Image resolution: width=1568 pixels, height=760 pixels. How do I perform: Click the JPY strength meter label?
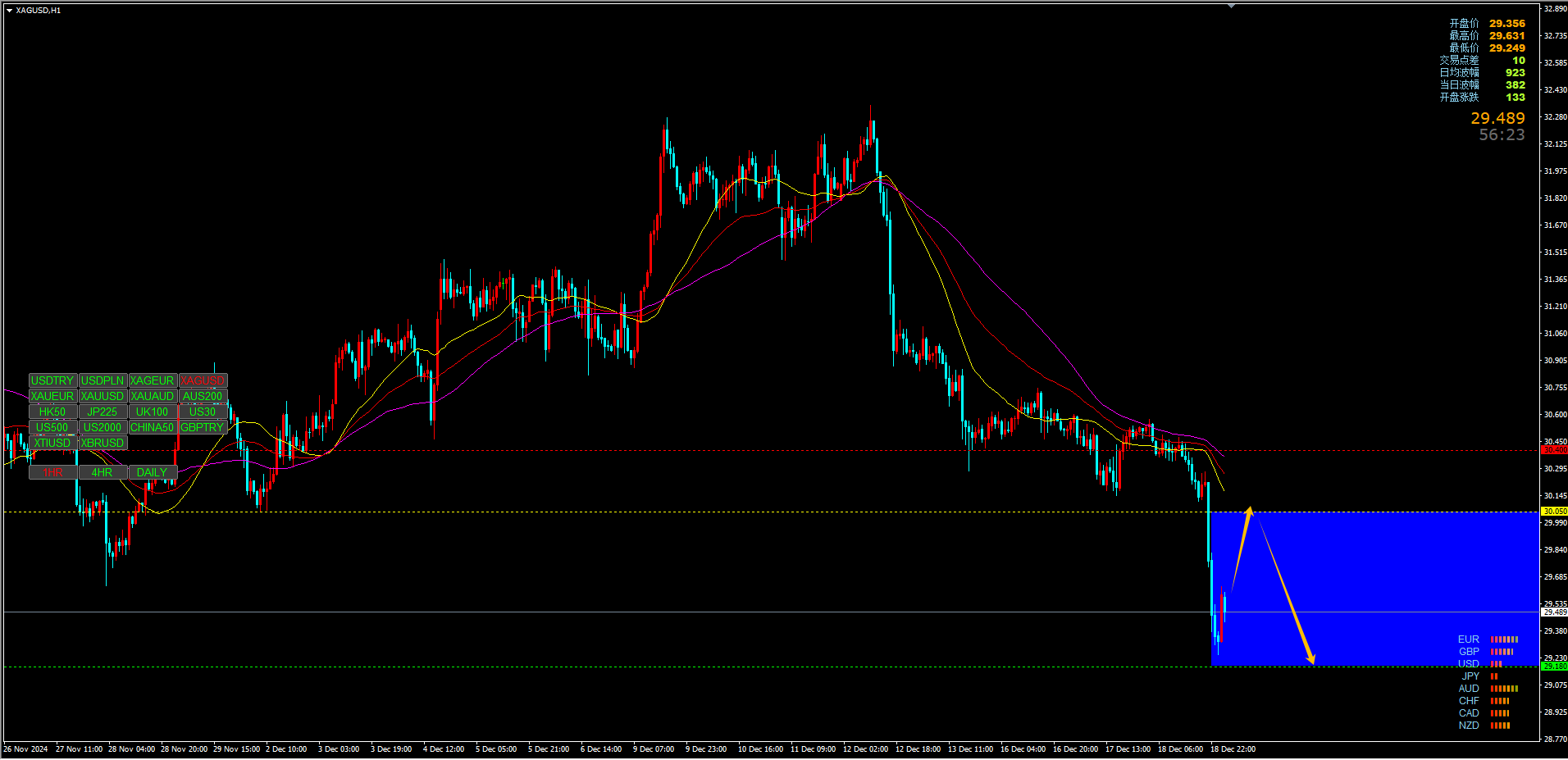[1470, 676]
